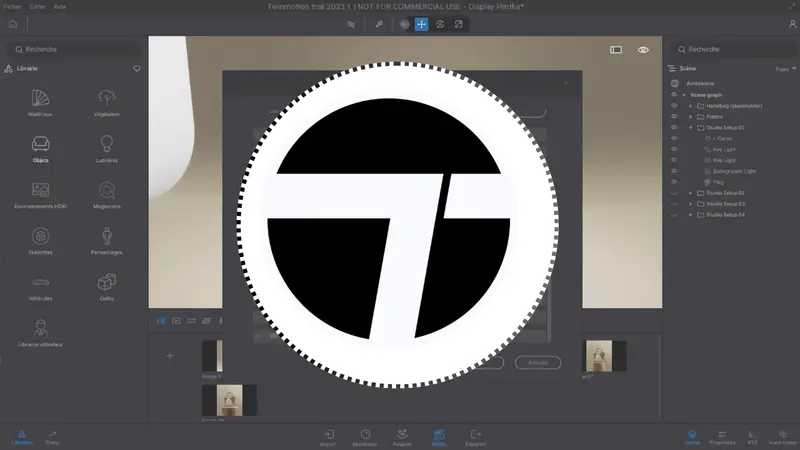The width and height of the screenshot is (800, 450).
Task: Open the Objets library category
Action: click(40, 148)
